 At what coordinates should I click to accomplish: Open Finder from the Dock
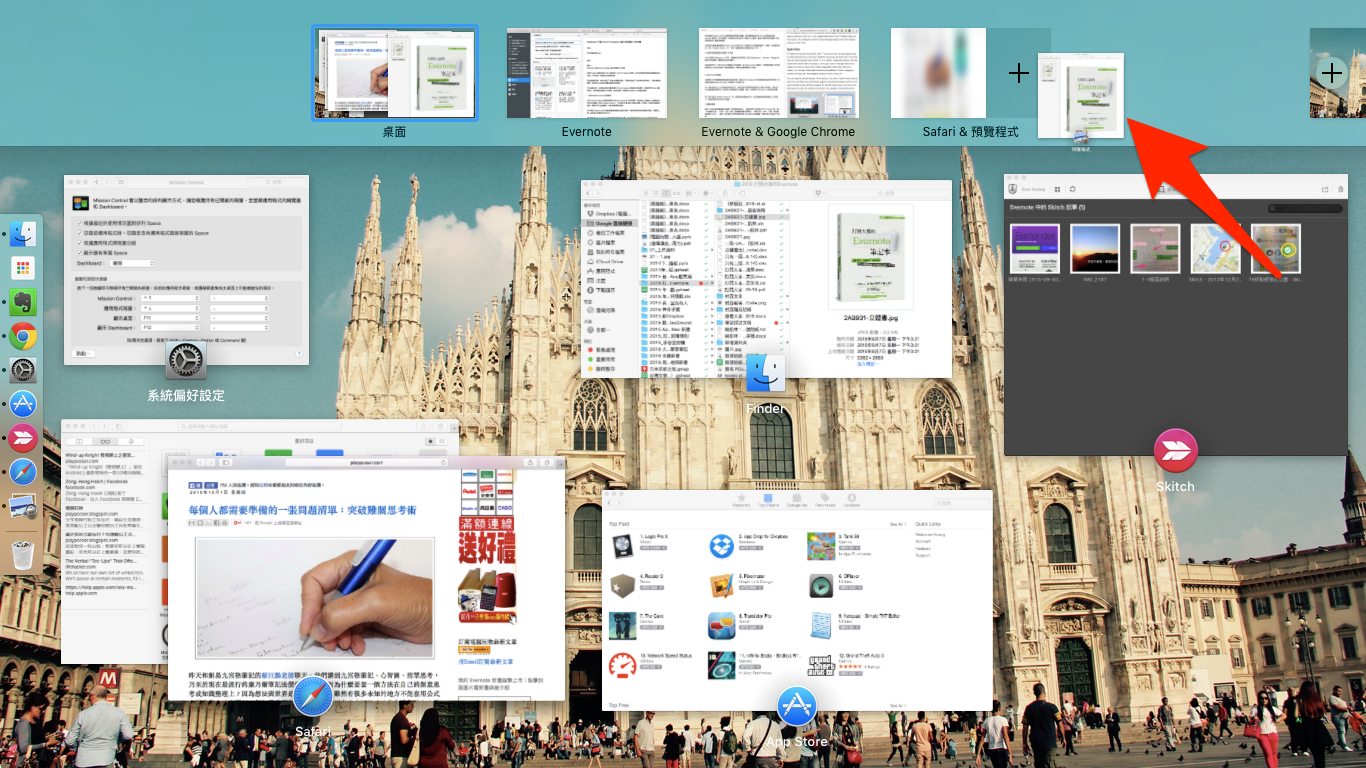click(23, 235)
